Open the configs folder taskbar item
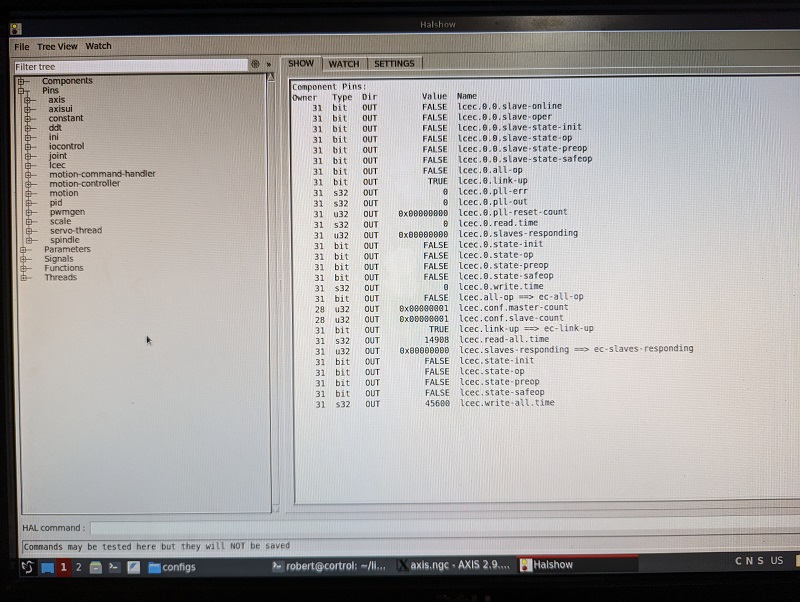Viewport: 800px width, 602px height. click(x=172, y=567)
